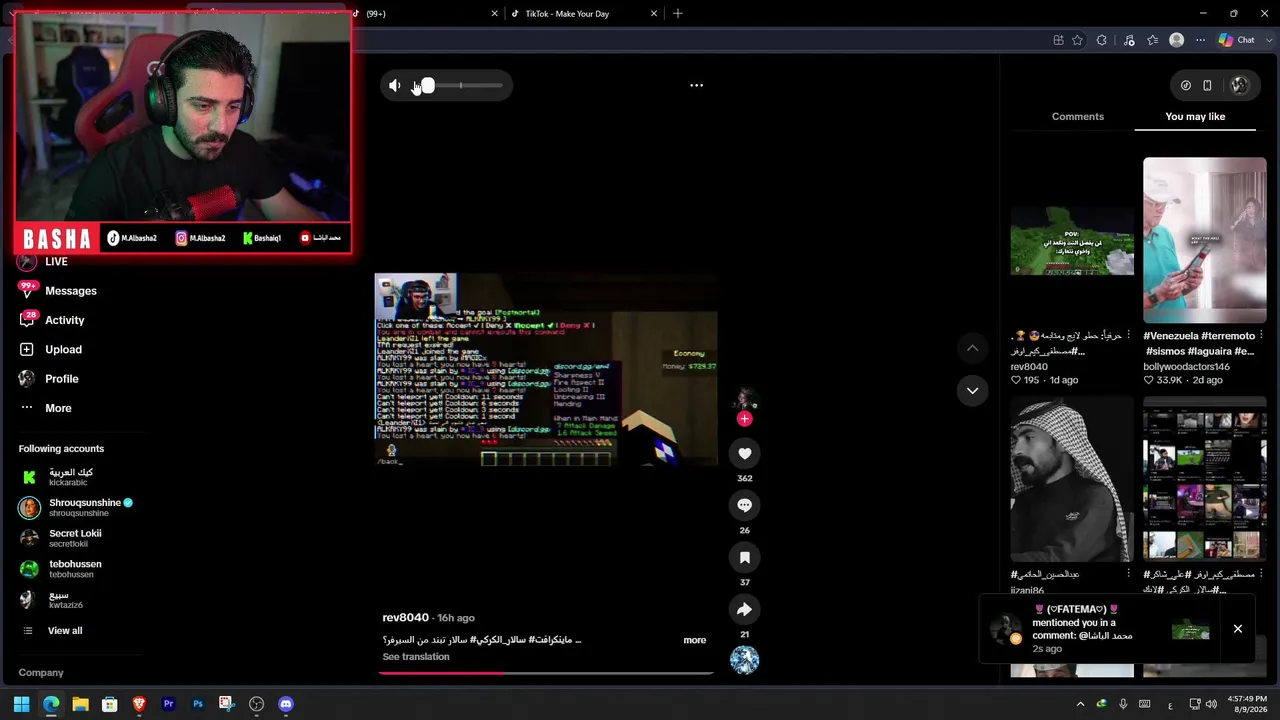Expand the caption with 'more'

pos(695,640)
